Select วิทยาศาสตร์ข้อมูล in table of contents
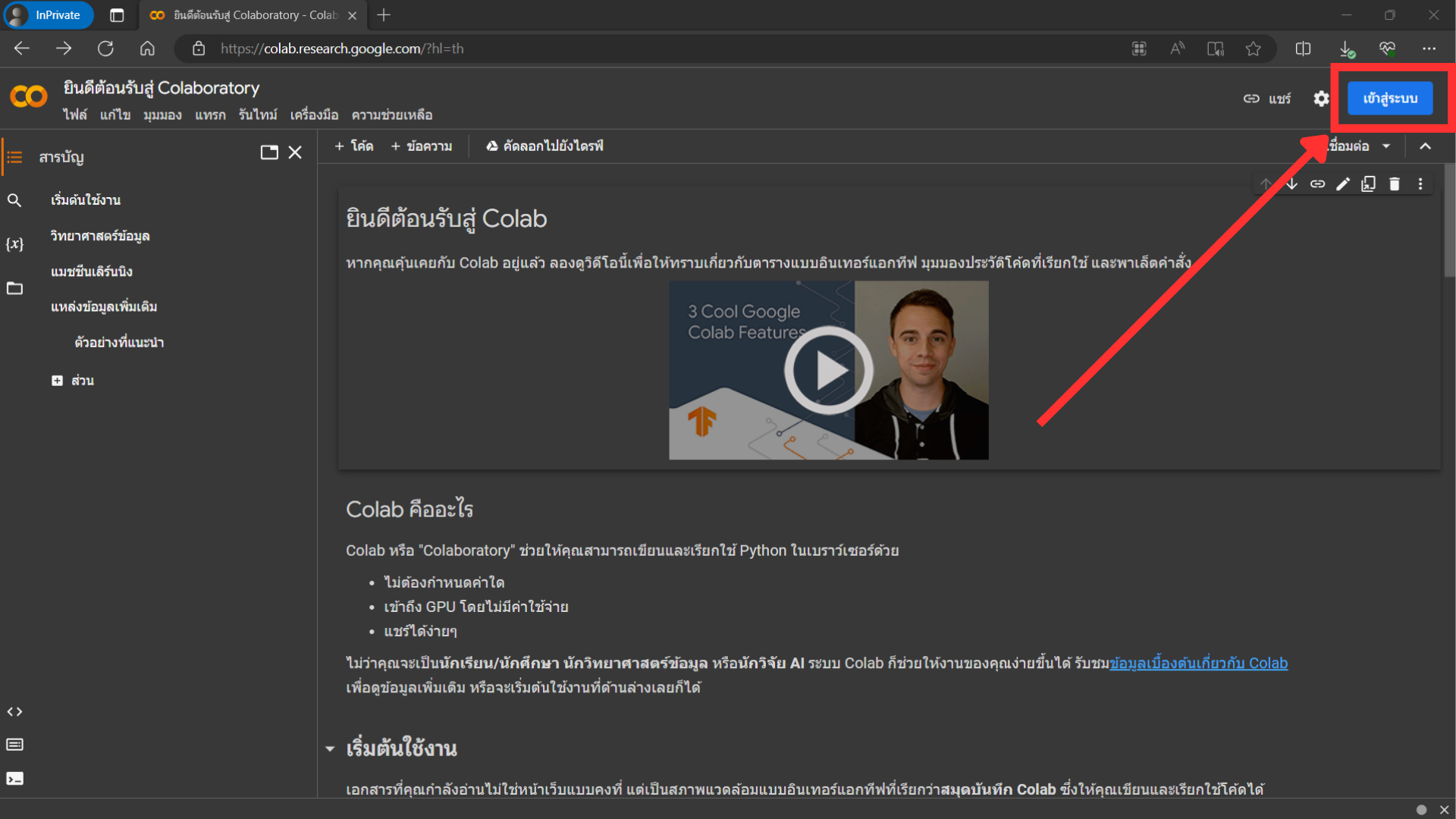This screenshot has height=819, width=1456. [100, 236]
